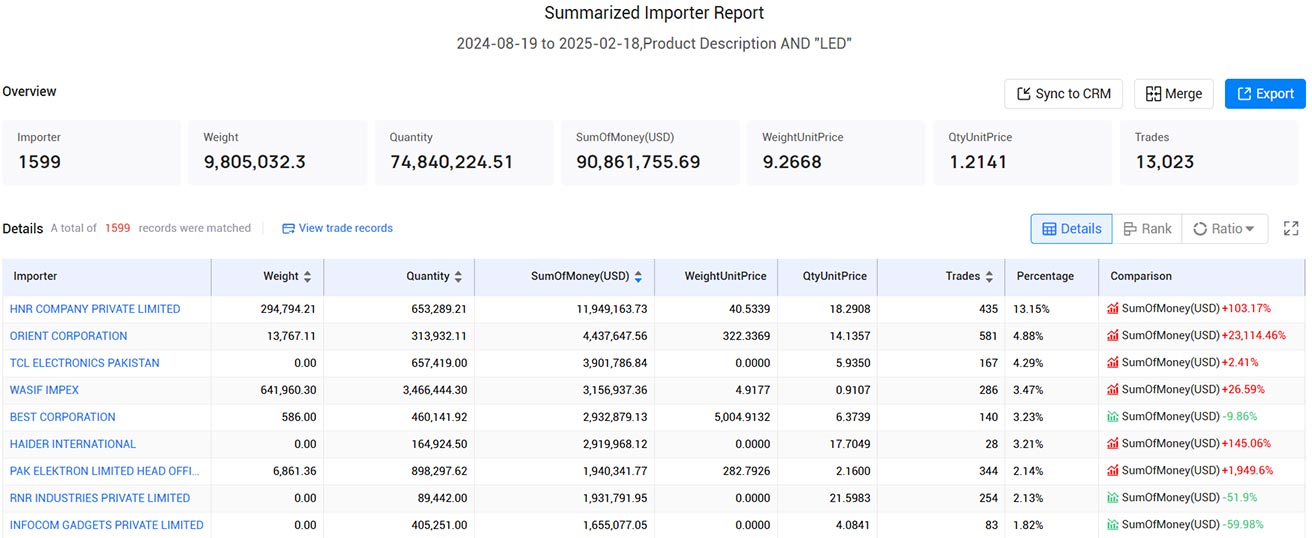Click the Quantity summary card 74,840,224.51
Viewport: 1312px width, 538px height.
(464, 153)
